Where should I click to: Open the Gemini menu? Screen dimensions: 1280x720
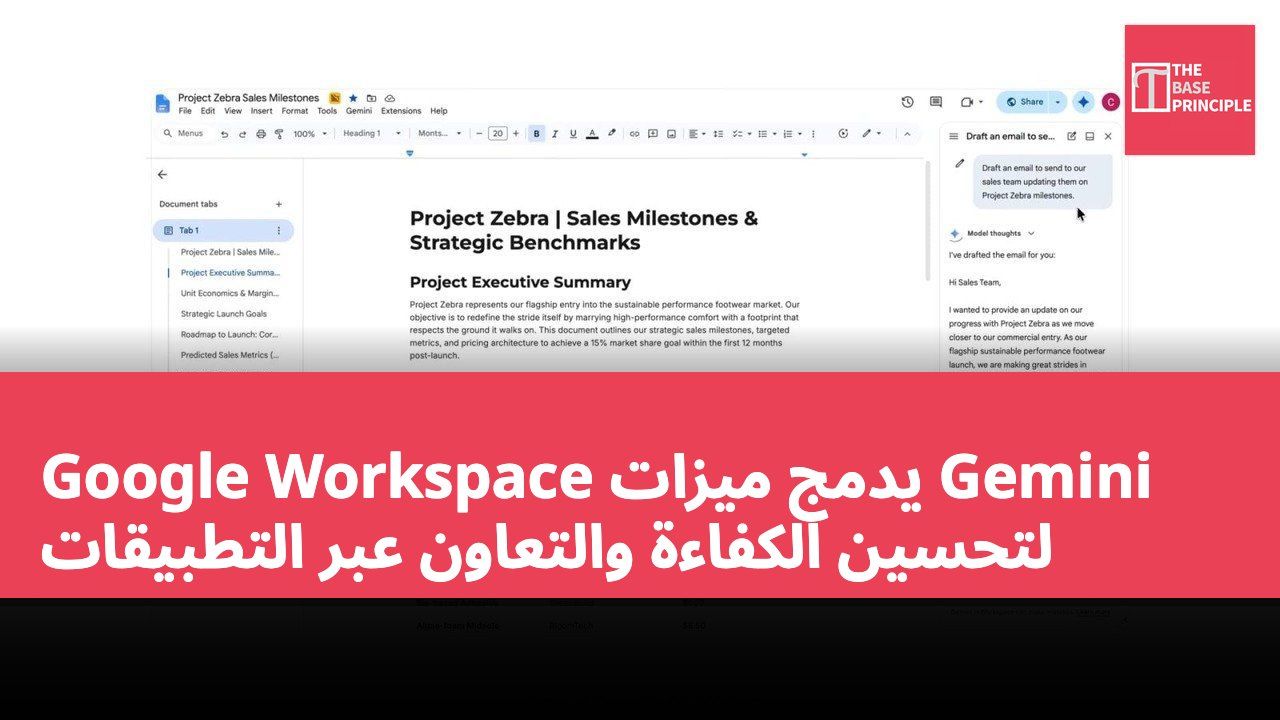(x=359, y=111)
